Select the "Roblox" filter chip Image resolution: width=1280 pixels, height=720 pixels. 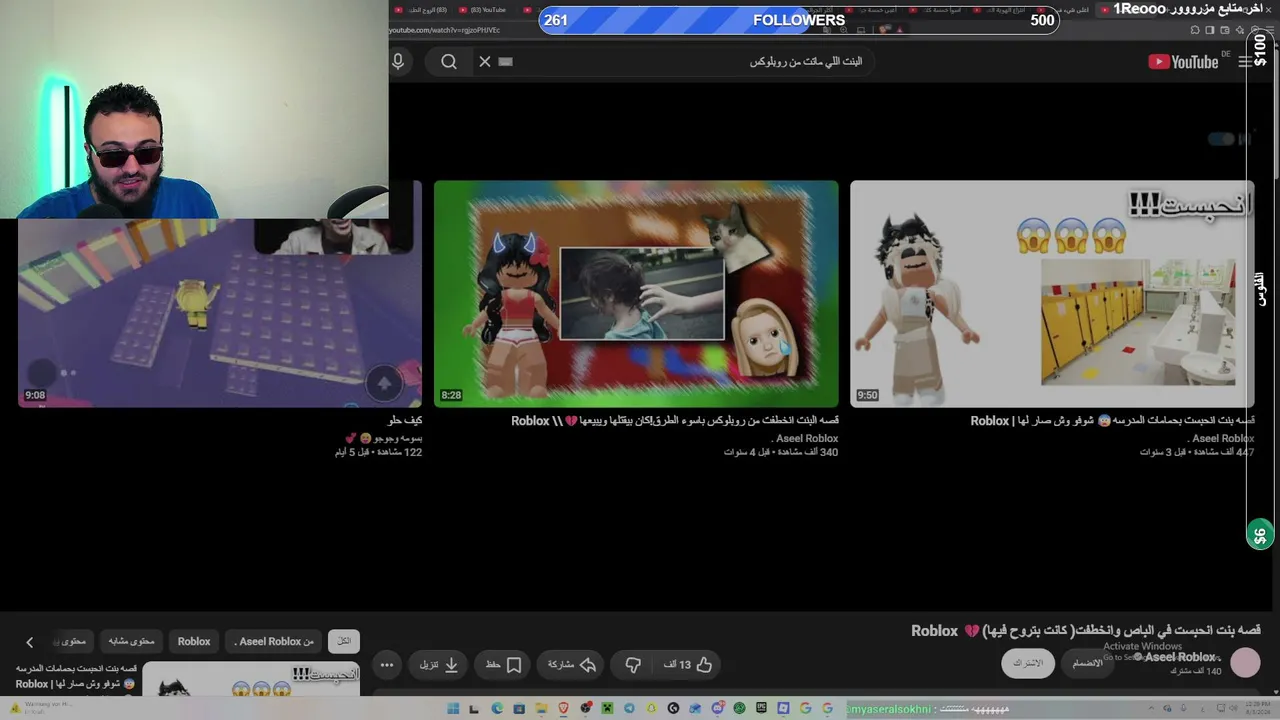[x=194, y=641]
